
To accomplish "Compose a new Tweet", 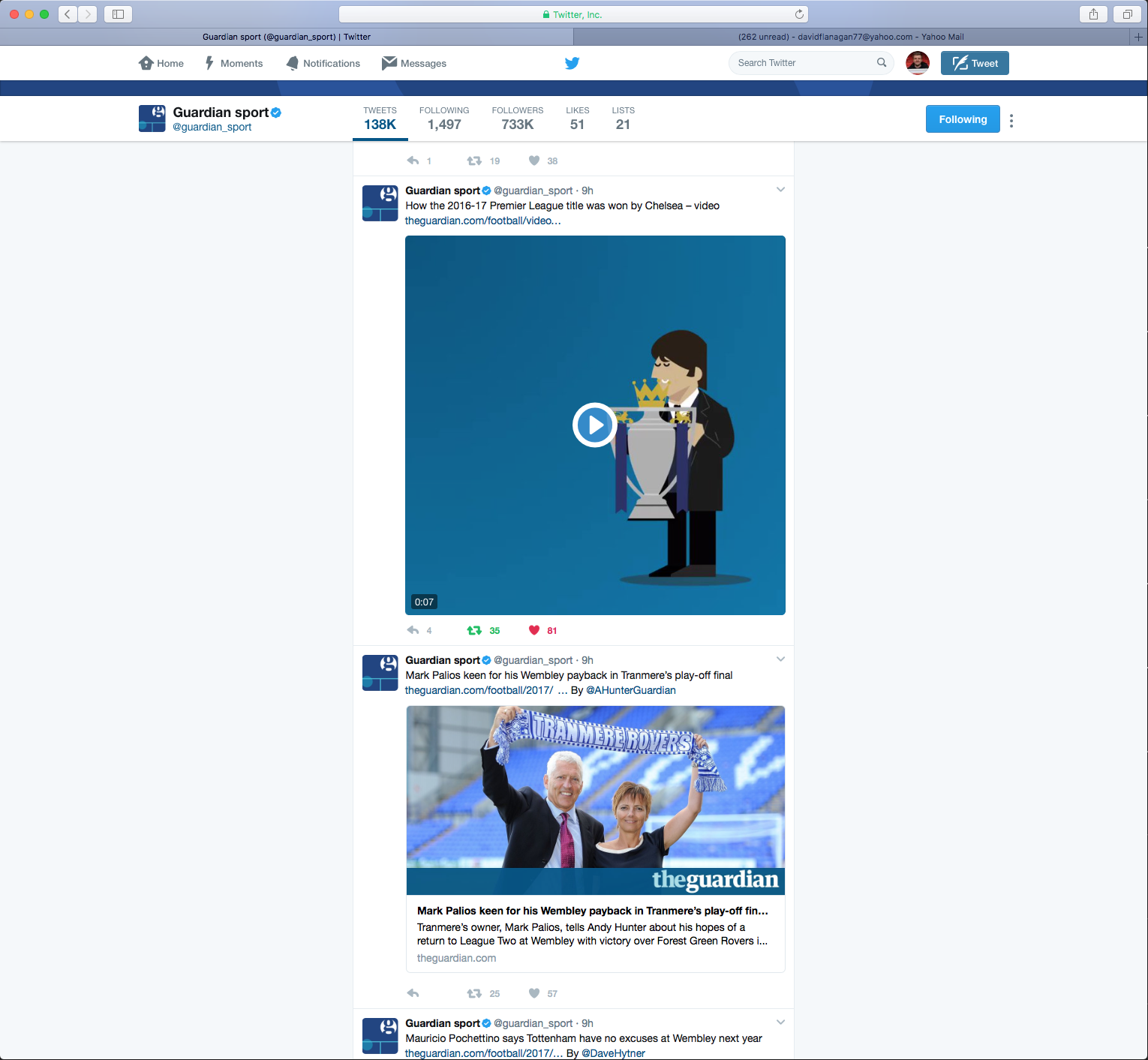I will point(975,63).
